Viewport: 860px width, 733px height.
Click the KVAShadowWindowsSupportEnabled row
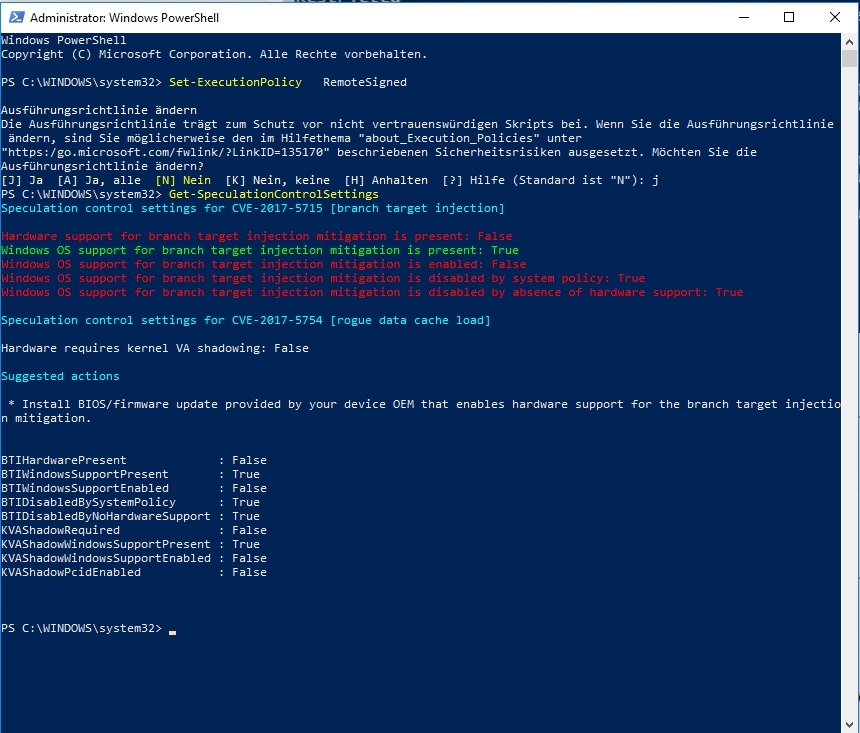pos(134,558)
